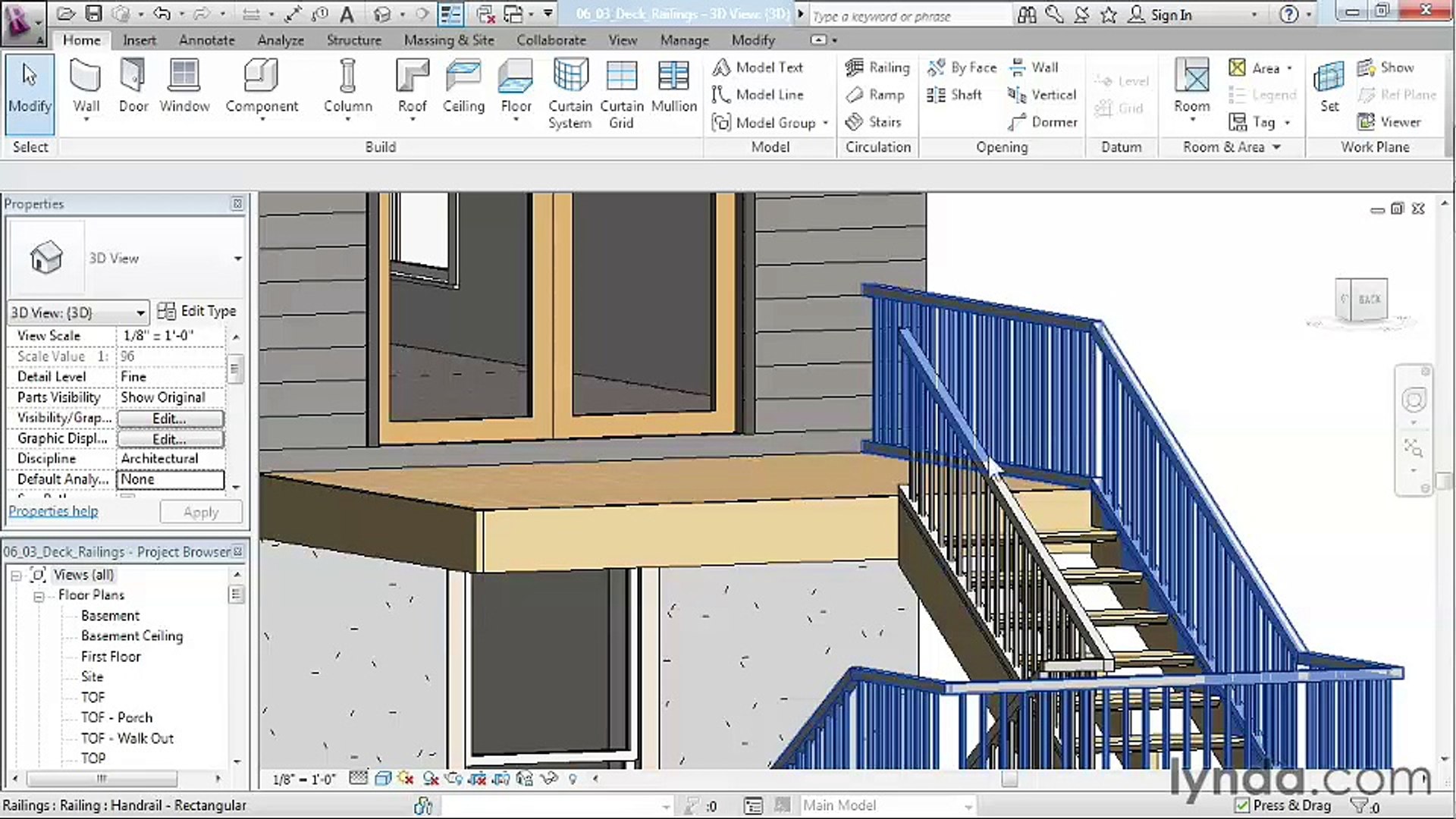1456x819 pixels.
Task: Open the 3D View: {3D} instance dropdown
Action: [78, 312]
